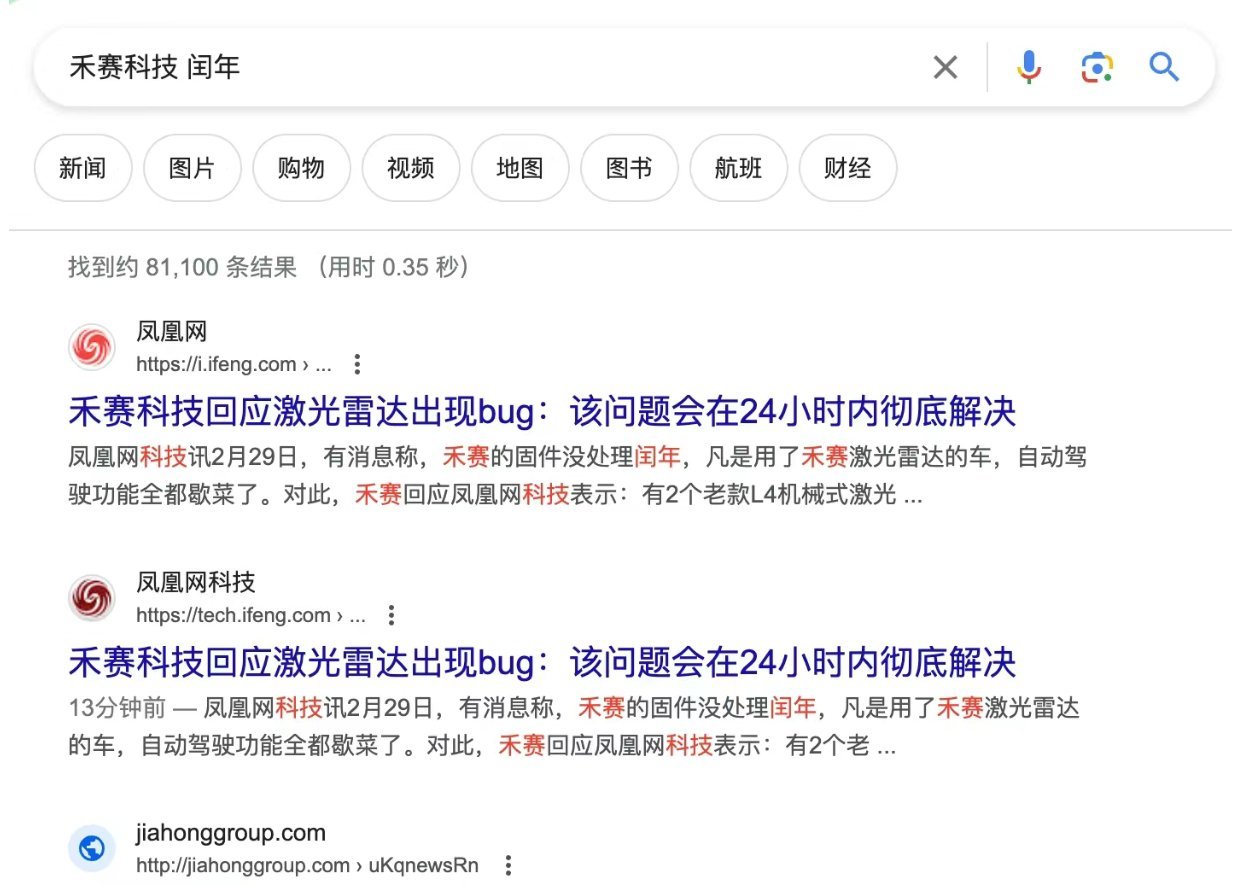Click the jiahonggroup.com site name
Image resolution: width=1239 pixels, height=895 pixels.
231,832
